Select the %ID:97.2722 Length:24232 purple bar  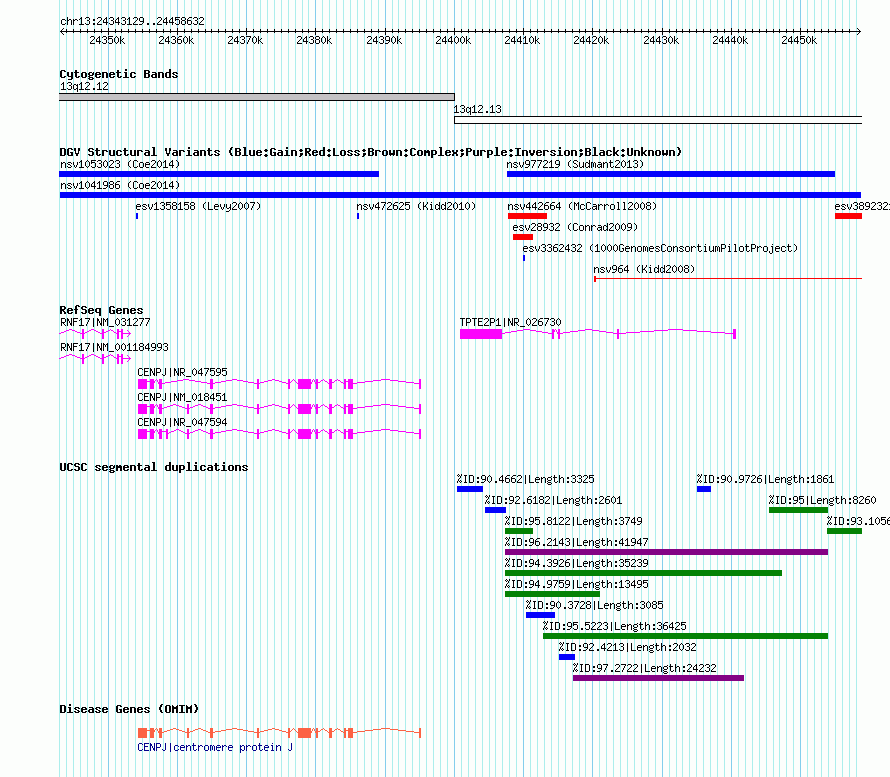(x=658, y=678)
